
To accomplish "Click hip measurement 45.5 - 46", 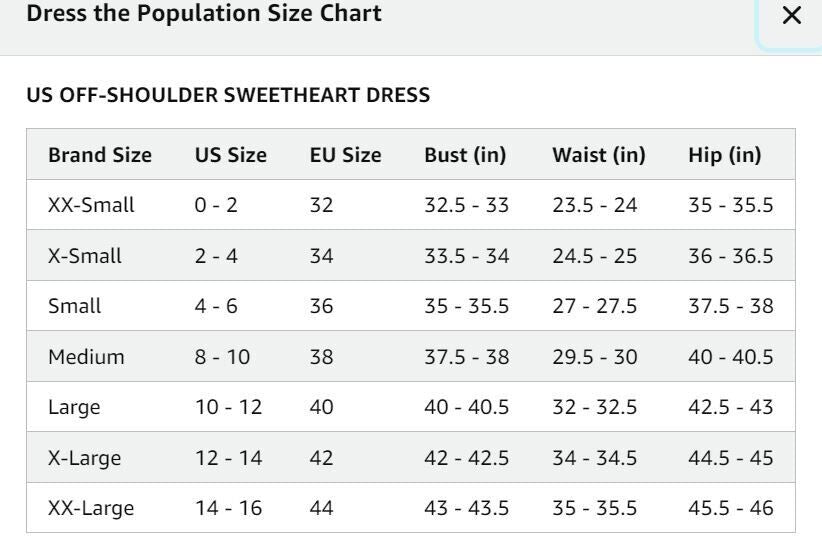I will click(x=731, y=508).
